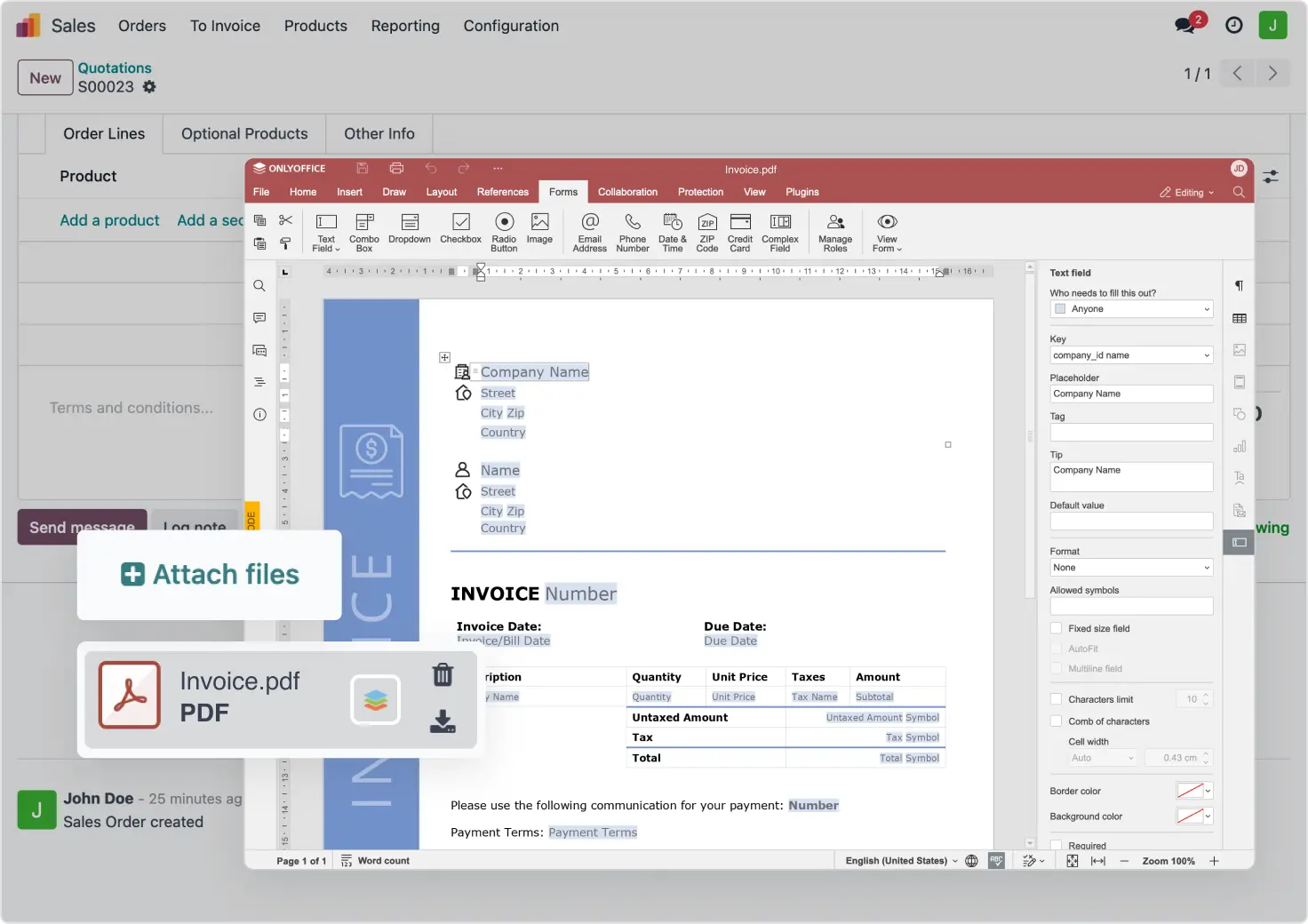This screenshot has width=1308, height=924.
Task: Click the Word count status bar item
Action: (x=375, y=861)
